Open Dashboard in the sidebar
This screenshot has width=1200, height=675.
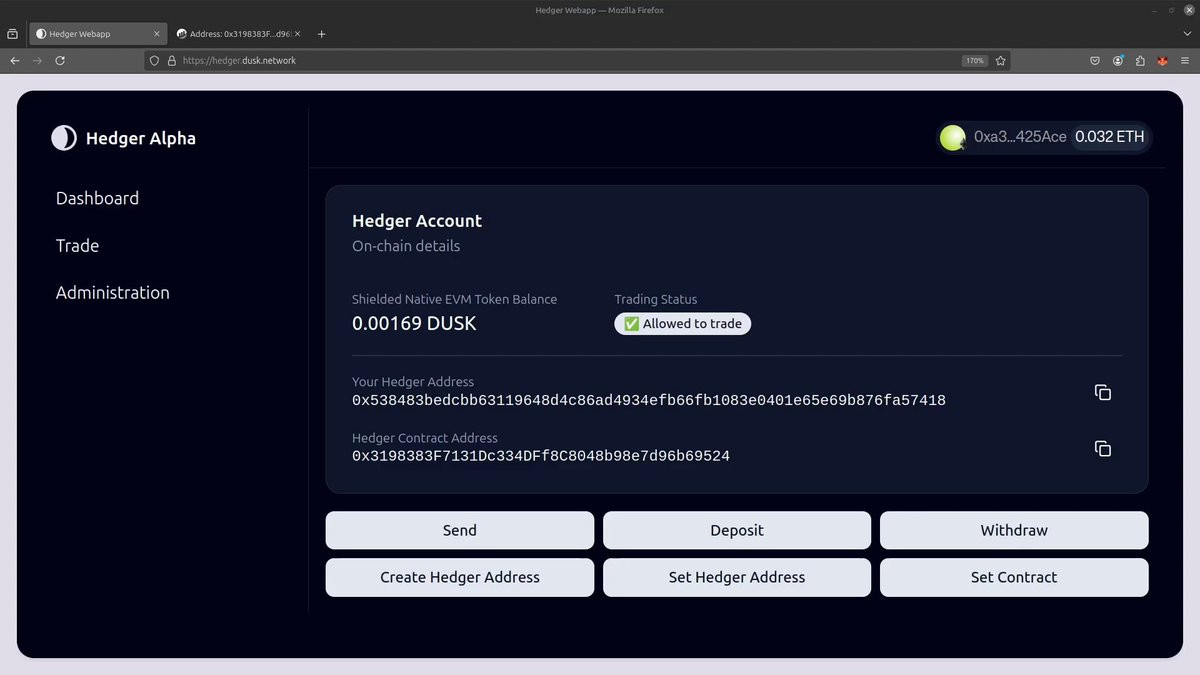tap(97, 198)
